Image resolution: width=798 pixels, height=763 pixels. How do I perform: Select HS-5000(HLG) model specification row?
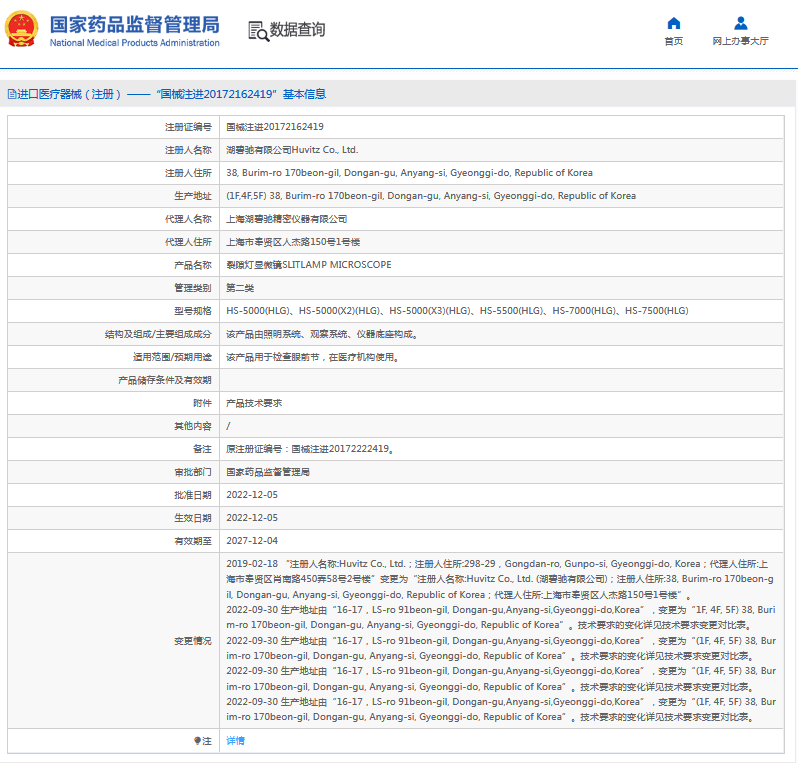click(x=457, y=310)
